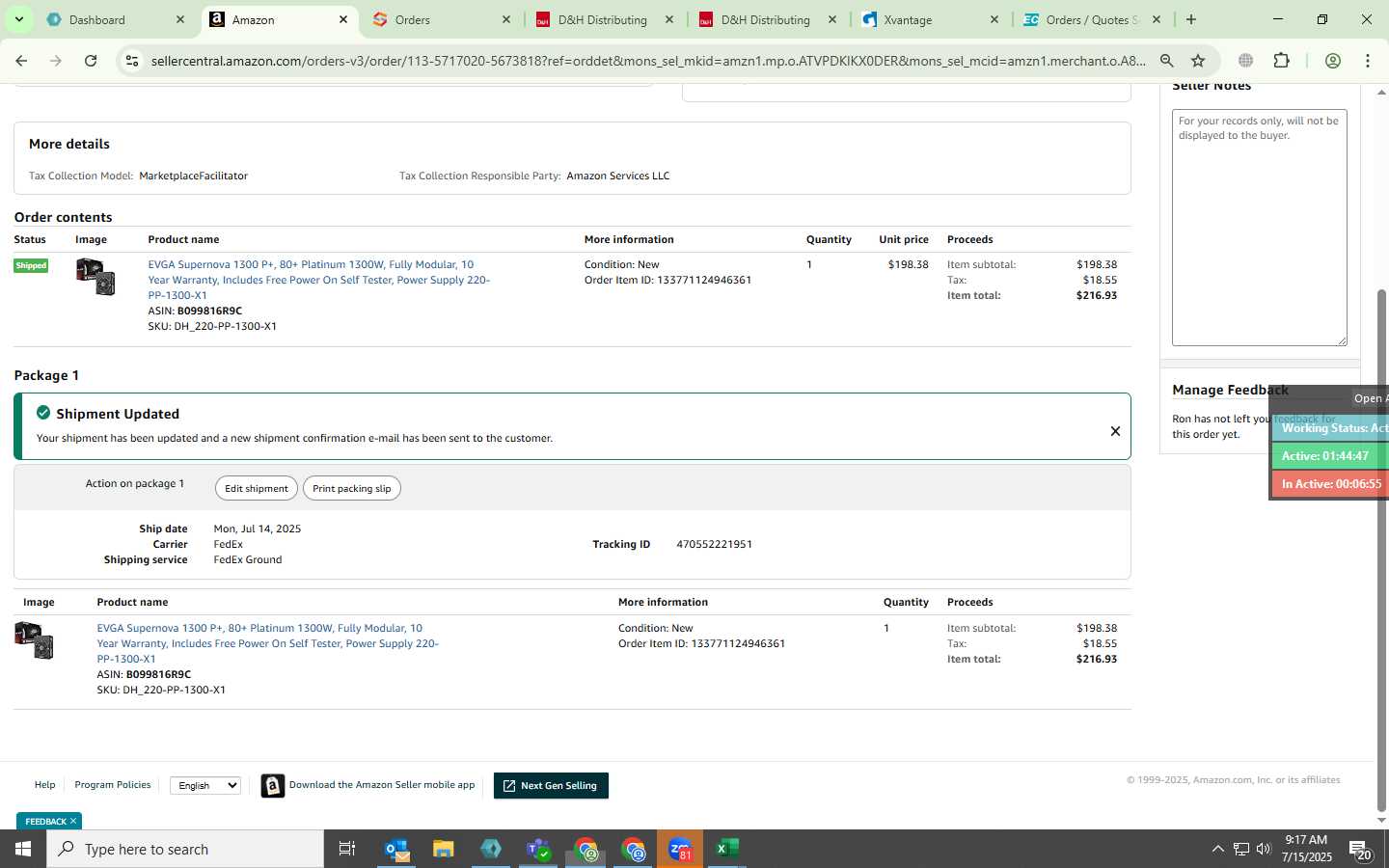Click the taskbar search box

click(185, 849)
